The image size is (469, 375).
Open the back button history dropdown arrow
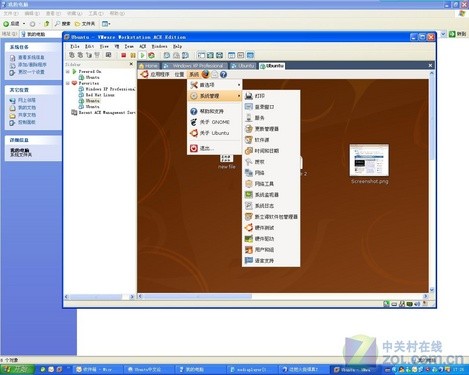(24, 24)
